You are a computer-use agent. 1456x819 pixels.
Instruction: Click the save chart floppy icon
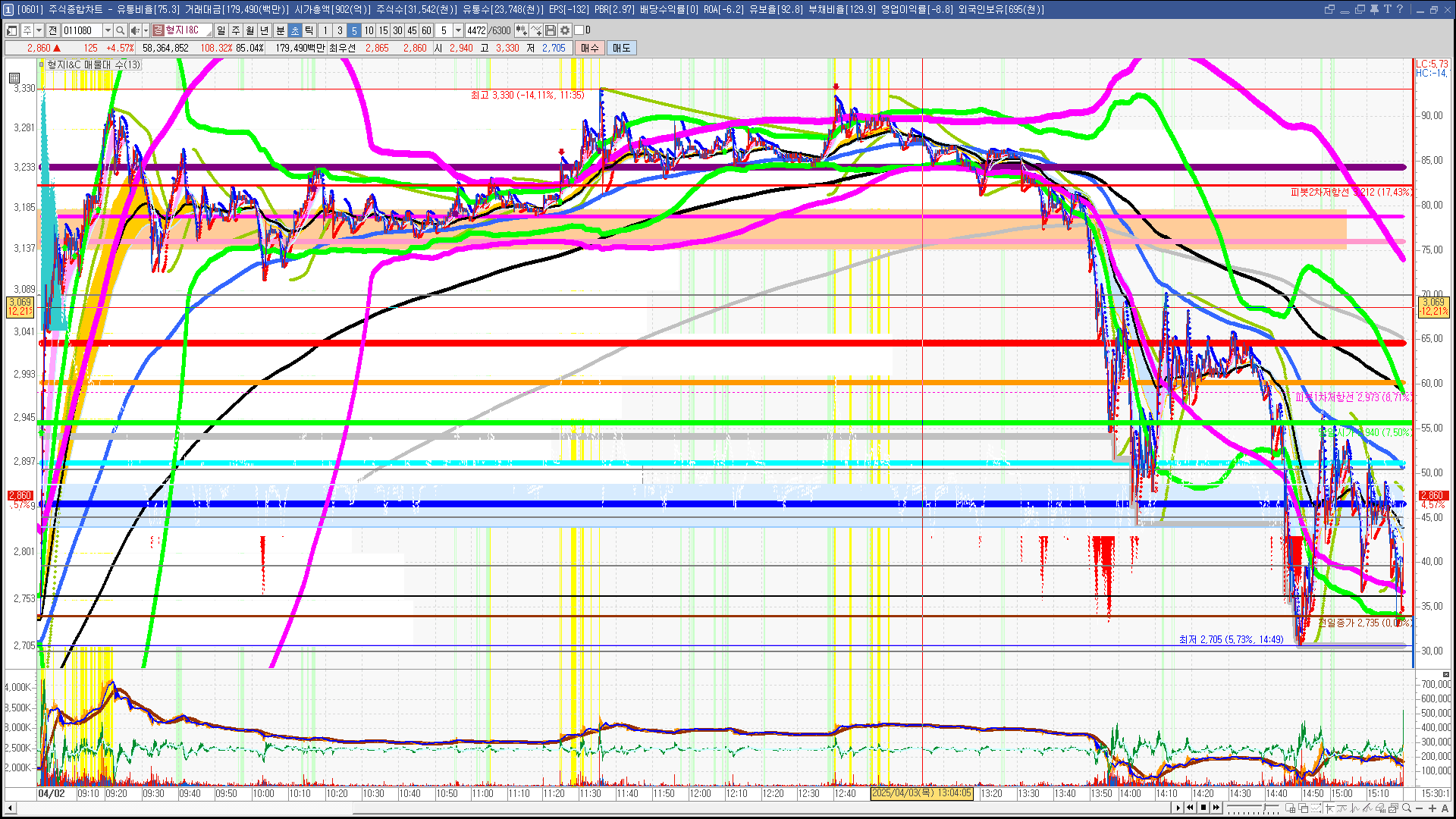click(551, 30)
